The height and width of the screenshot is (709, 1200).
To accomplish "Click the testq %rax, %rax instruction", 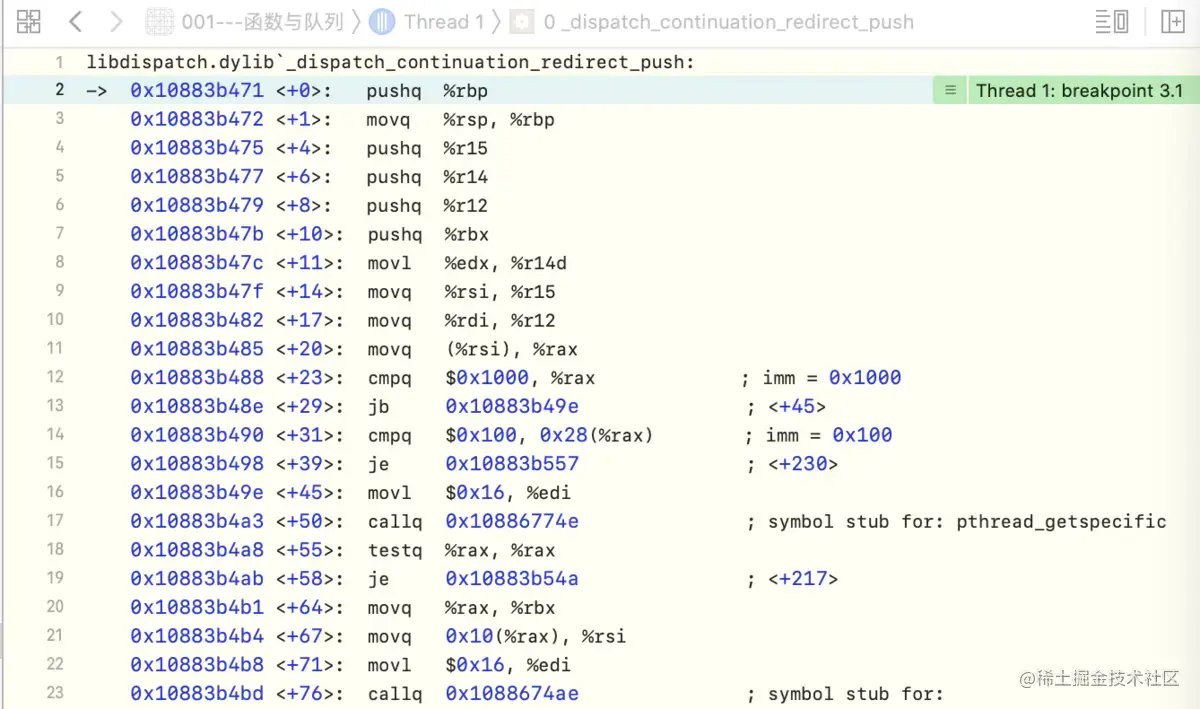I will click(460, 550).
